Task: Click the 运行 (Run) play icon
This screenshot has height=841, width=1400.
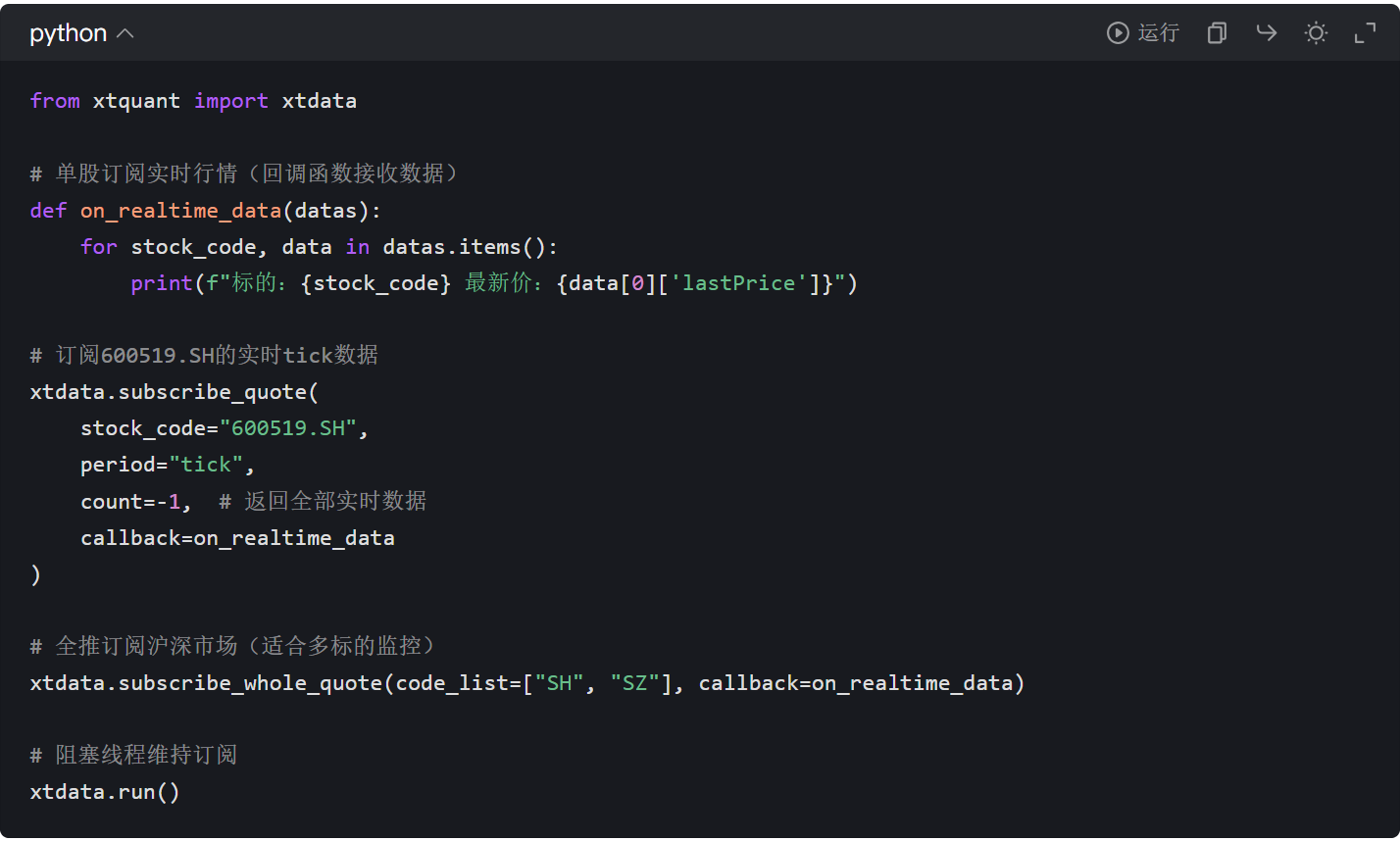Action: (1118, 33)
